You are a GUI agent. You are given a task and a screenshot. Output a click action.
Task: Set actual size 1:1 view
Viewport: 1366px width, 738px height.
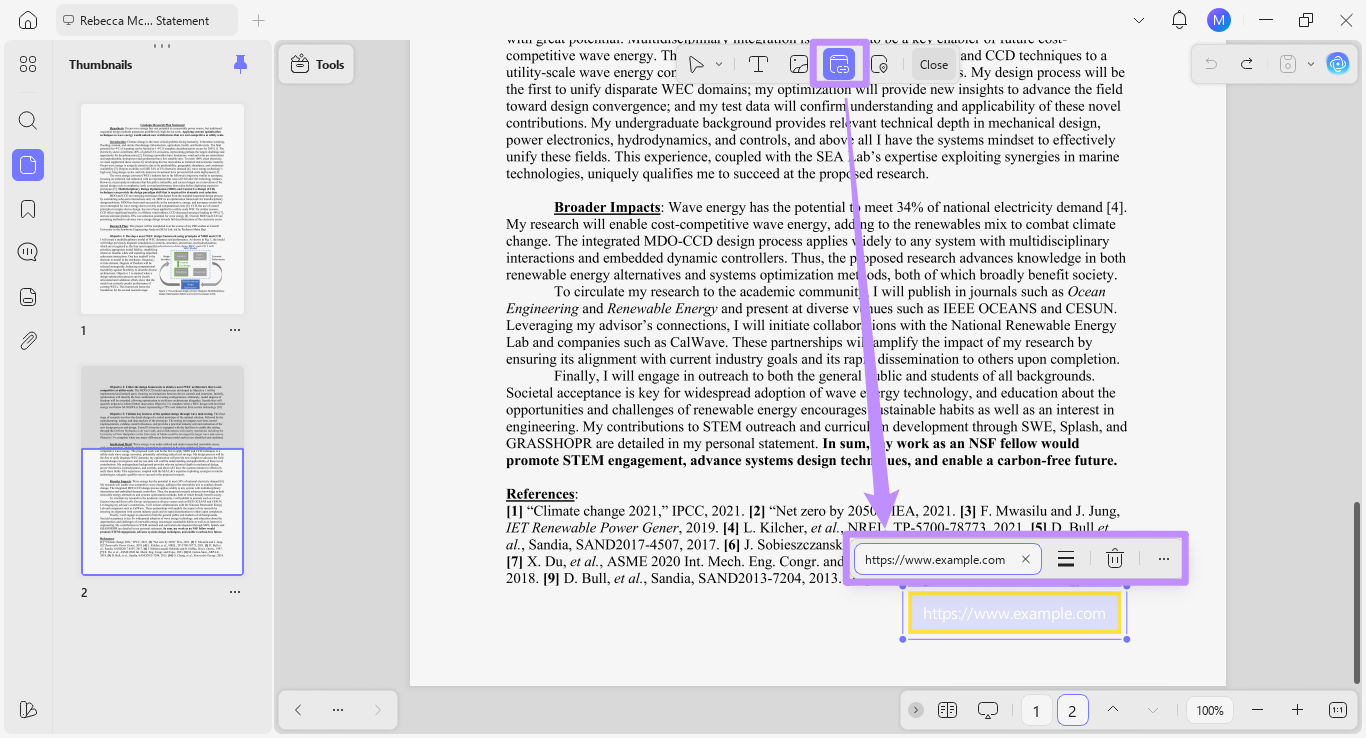pos(1337,710)
